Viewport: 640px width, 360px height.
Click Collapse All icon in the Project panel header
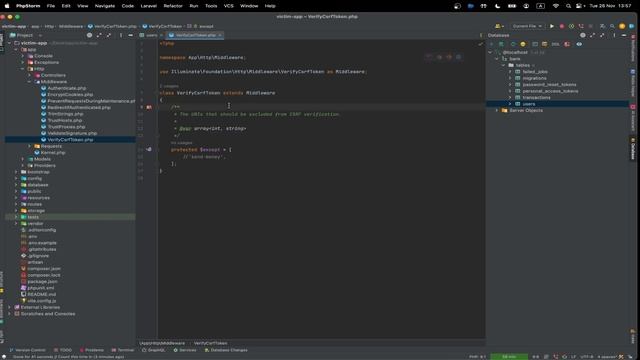(x=109, y=35)
